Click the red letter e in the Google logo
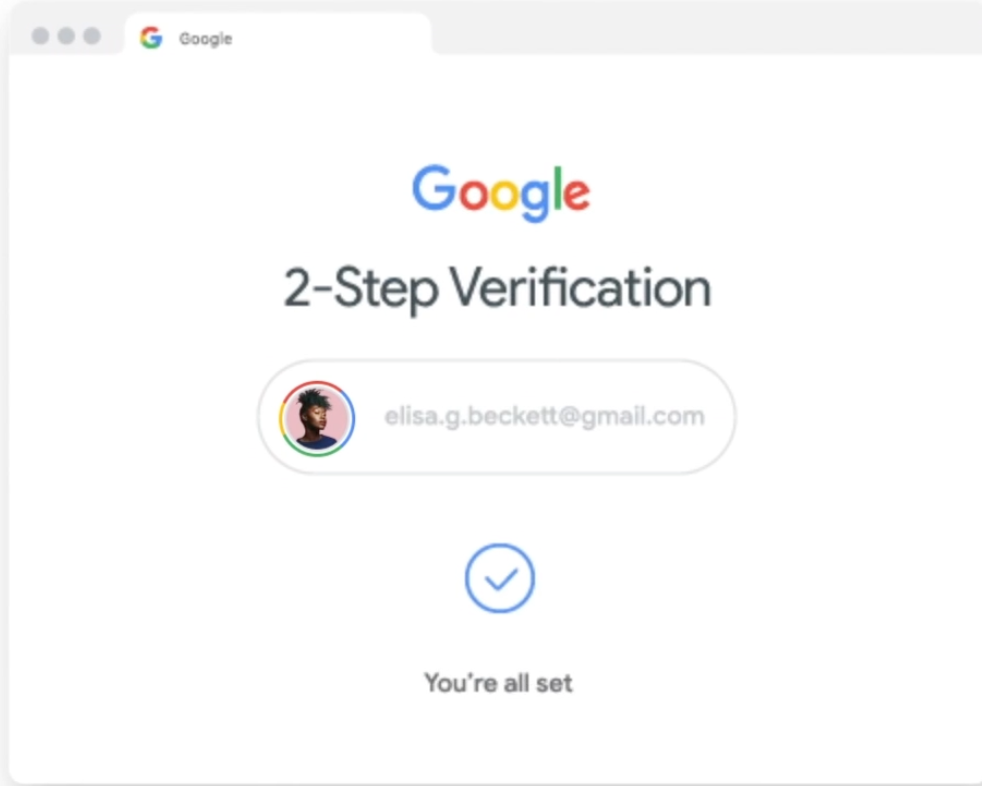The width and height of the screenshot is (982, 786). coord(576,194)
